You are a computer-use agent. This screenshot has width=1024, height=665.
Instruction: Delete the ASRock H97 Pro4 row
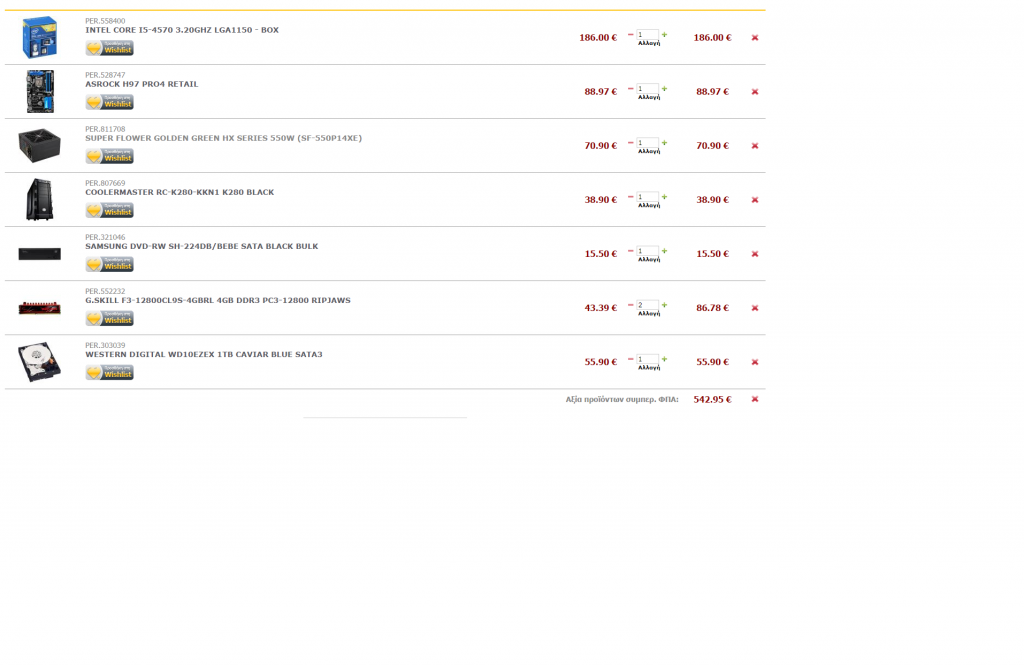pyautogui.click(x=754, y=92)
